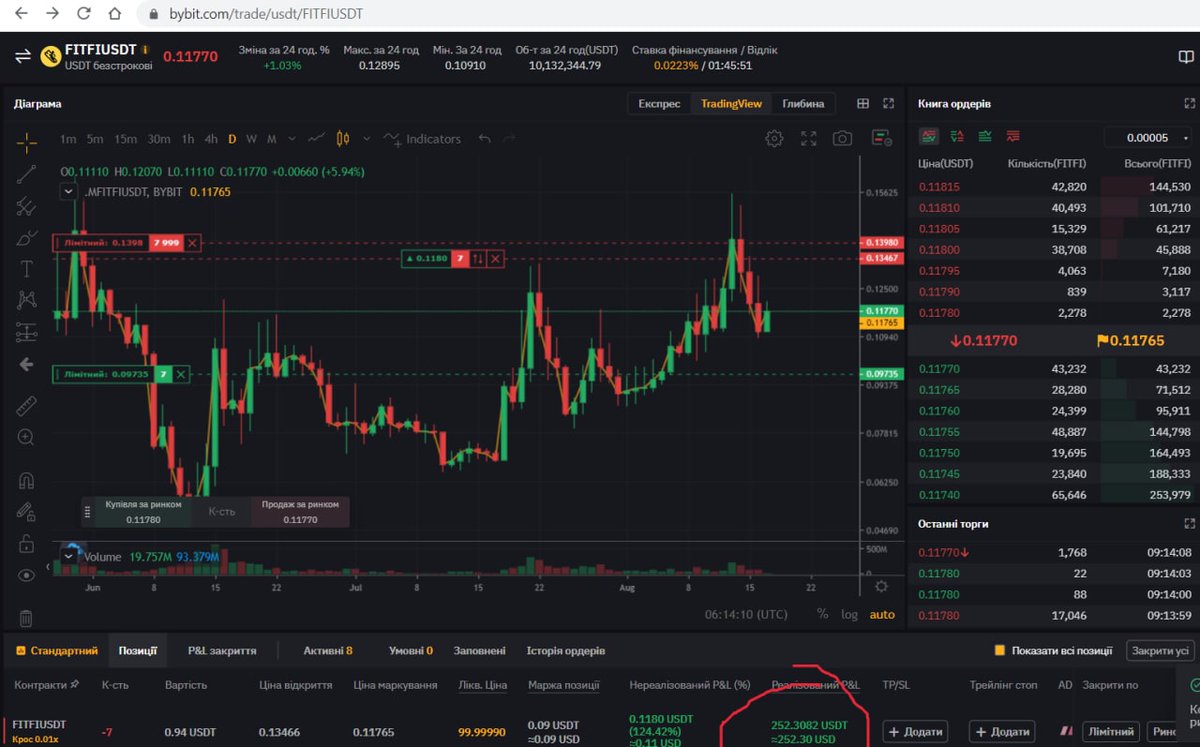Collapse the Volume indicator legend

tap(68, 556)
